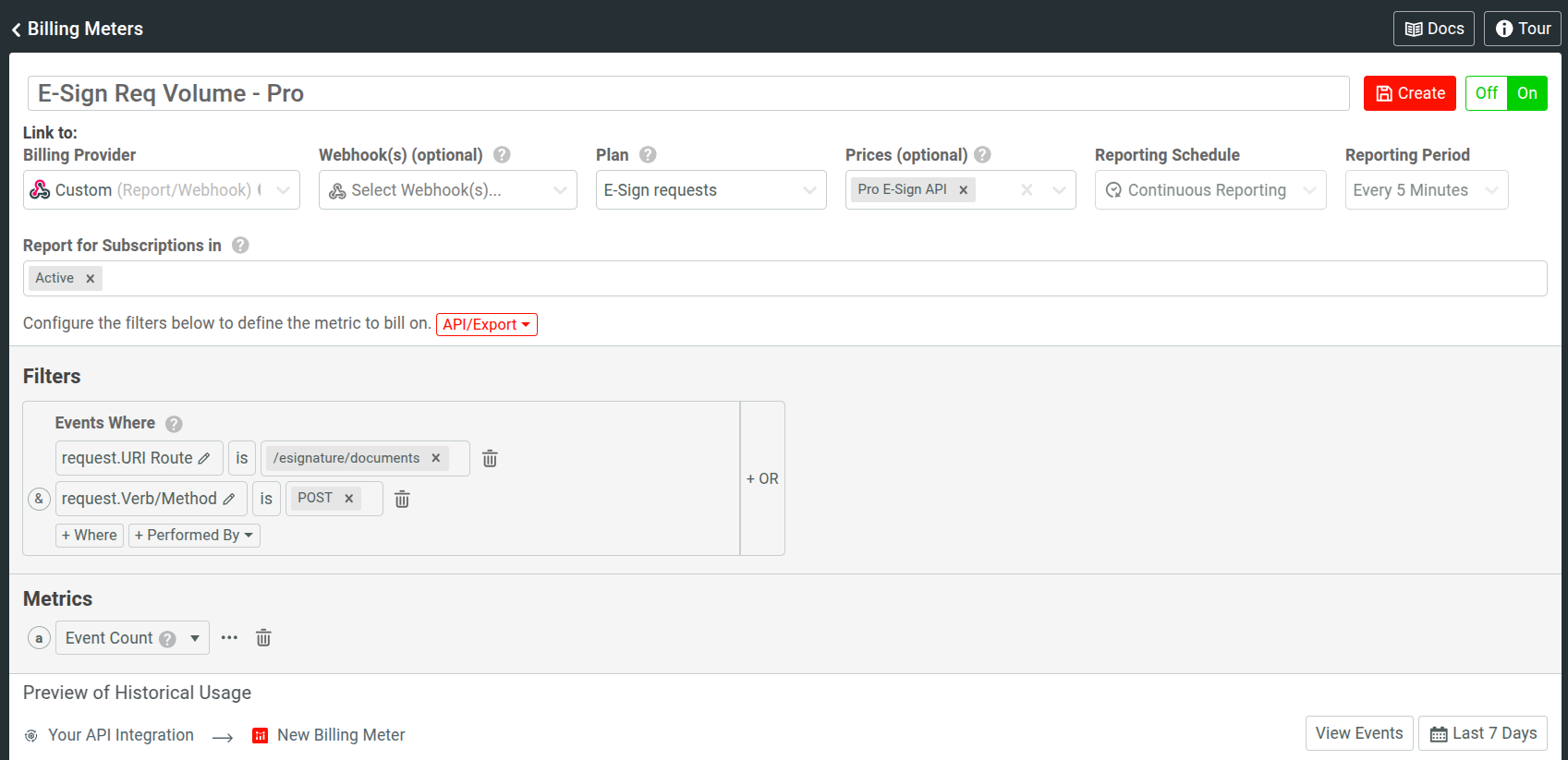This screenshot has height=760, width=1568.
Task: Edit the request.URI Route field
Action: click(x=140, y=458)
